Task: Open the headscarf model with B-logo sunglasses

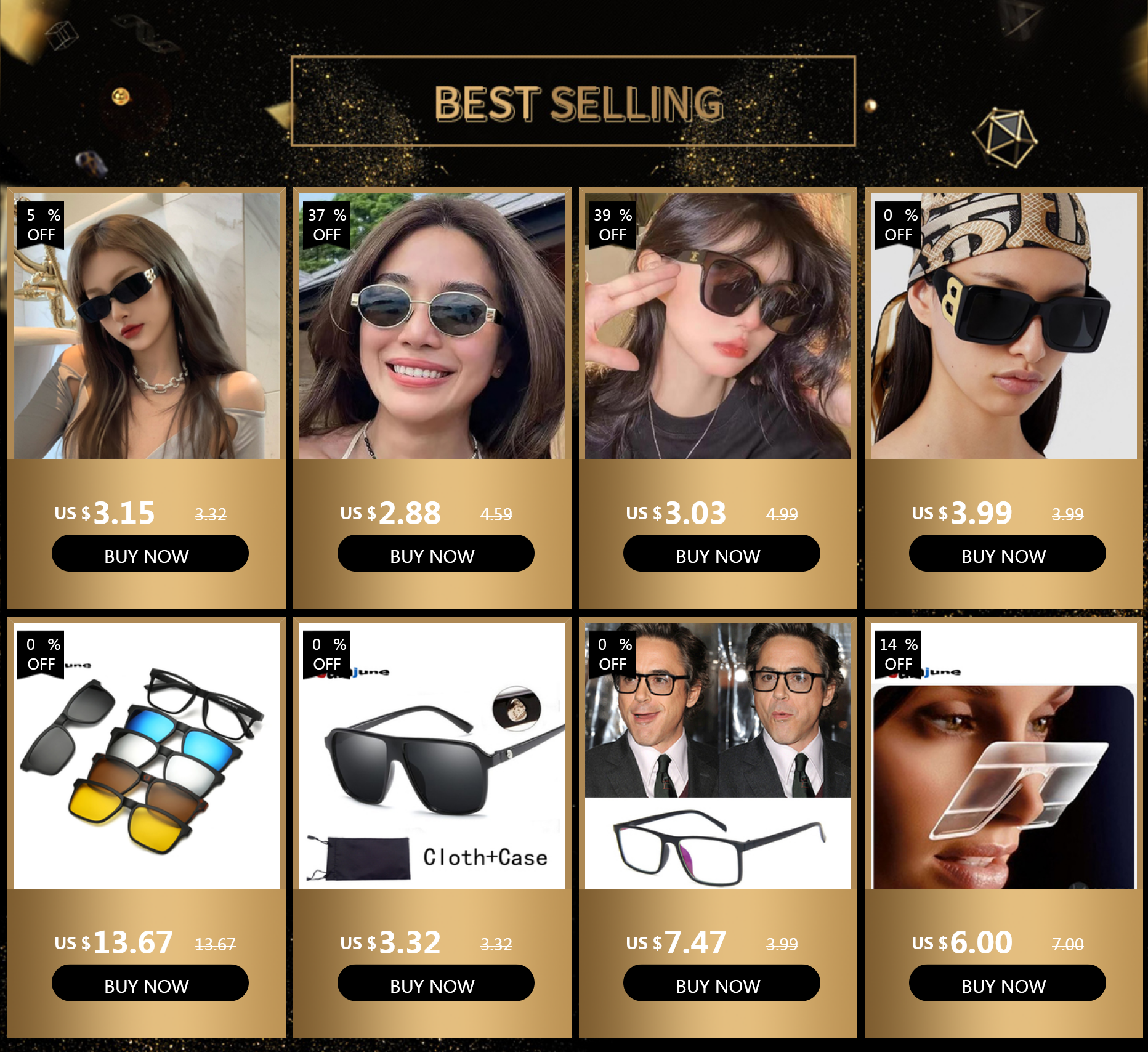Action: pos(1004,326)
